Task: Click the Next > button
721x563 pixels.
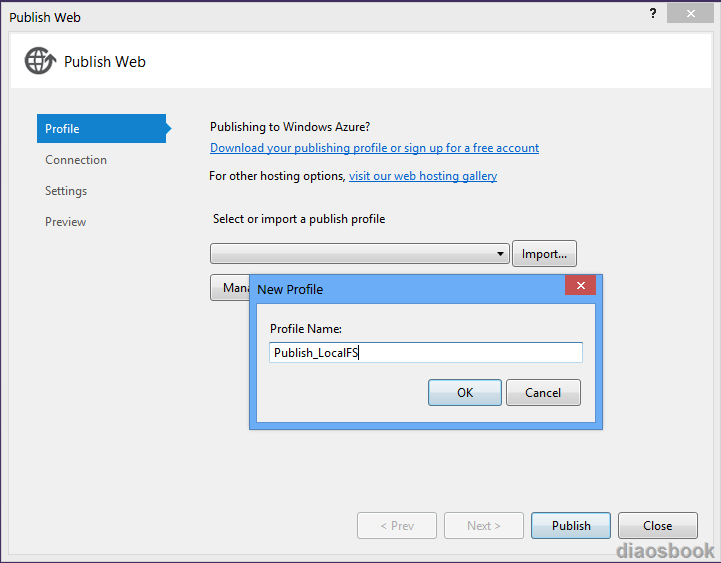Action: click(x=484, y=525)
